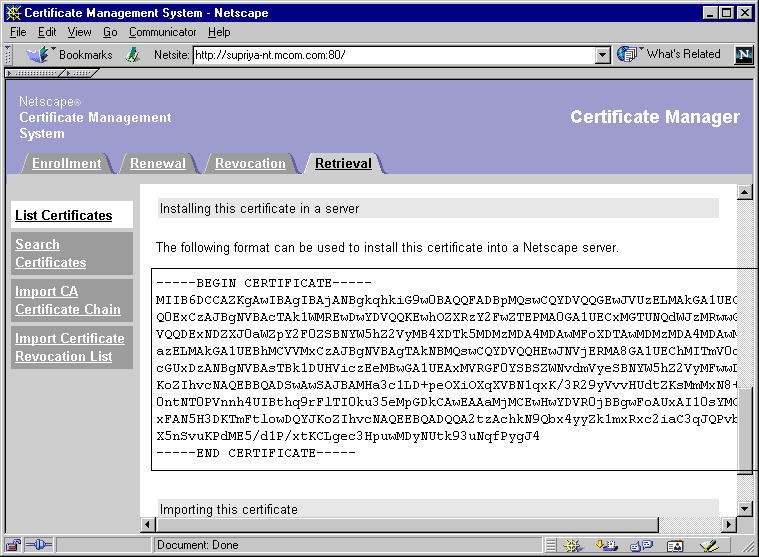Open Navigator from the component bar ship wheel
The height and width of the screenshot is (557, 759).
point(573,546)
